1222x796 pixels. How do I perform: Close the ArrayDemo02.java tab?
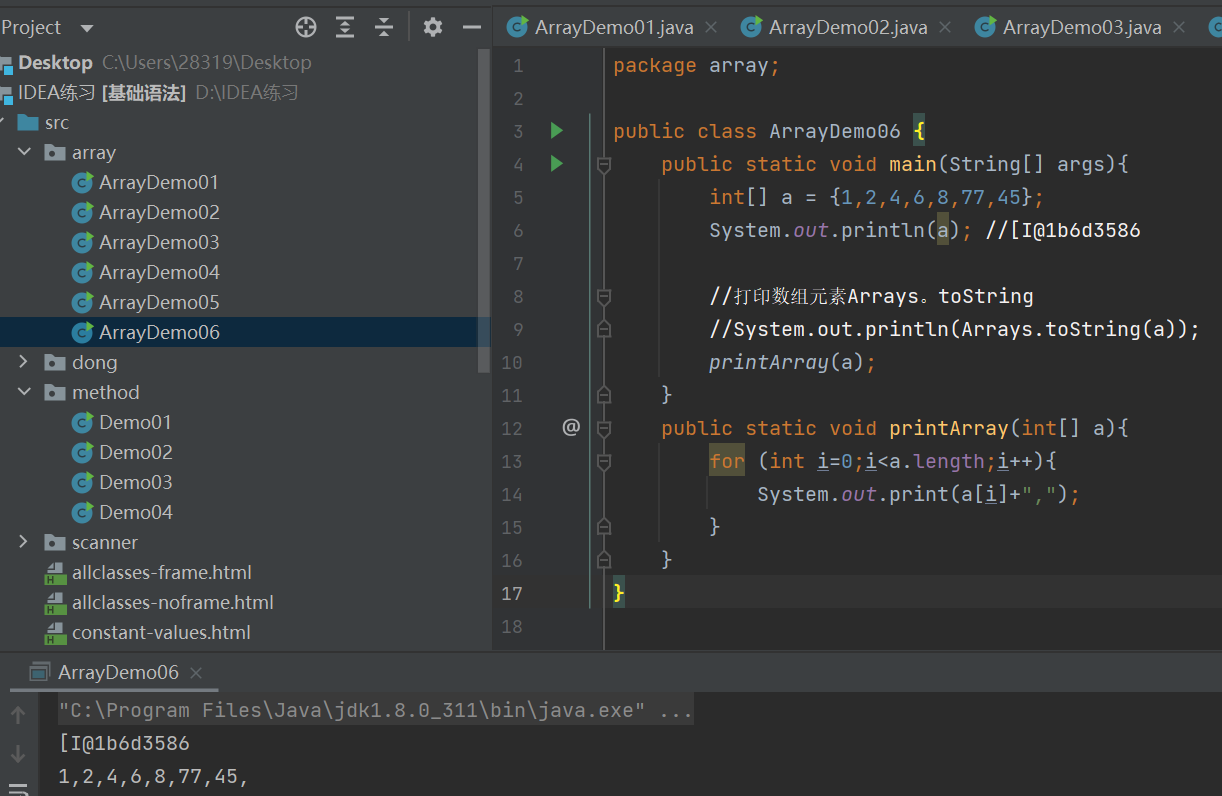[945, 28]
